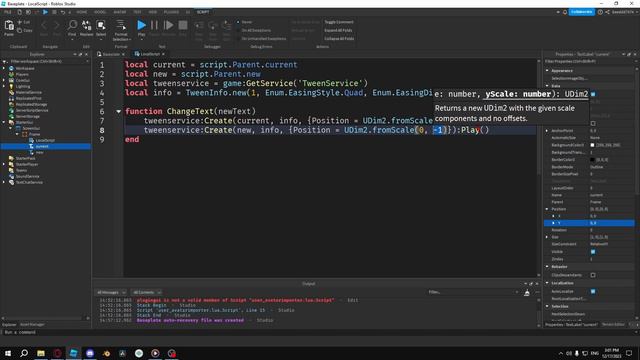Collapse the ChangeText function fold arrow
The image size is (640, 360).
pyautogui.click(x=118, y=111)
